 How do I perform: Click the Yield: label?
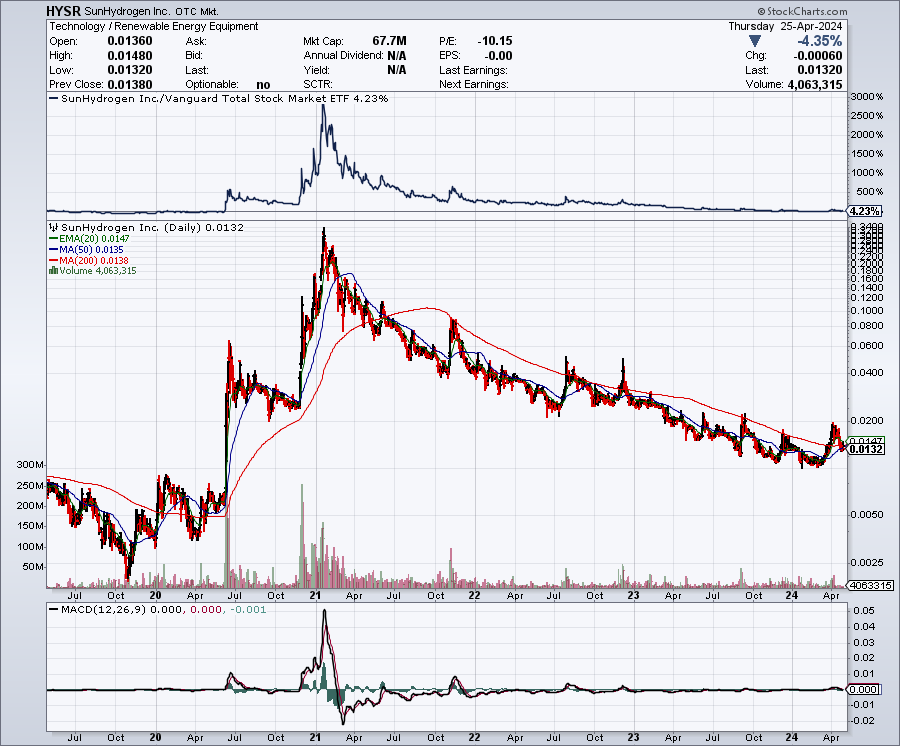317,70
